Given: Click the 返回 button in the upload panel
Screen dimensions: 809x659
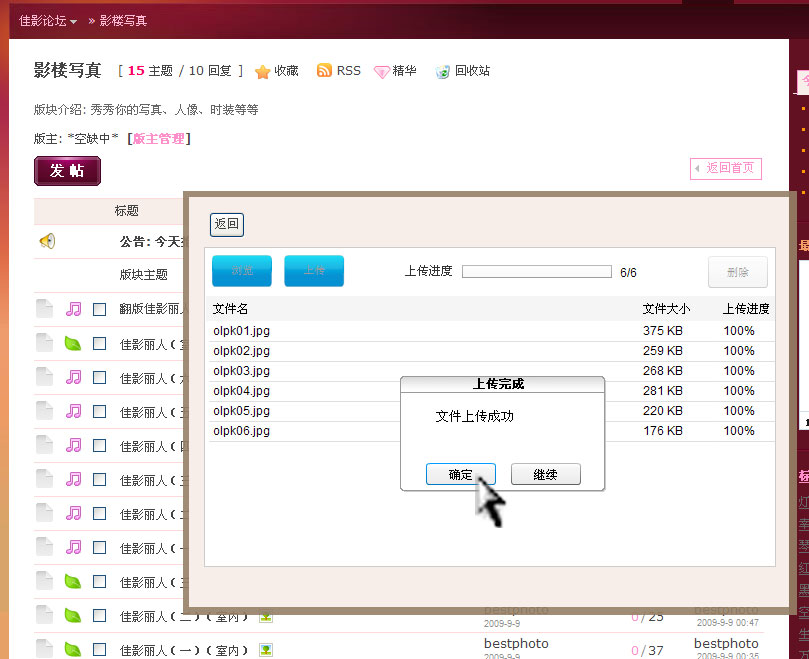Looking at the screenshot, I should coord(227,225).
